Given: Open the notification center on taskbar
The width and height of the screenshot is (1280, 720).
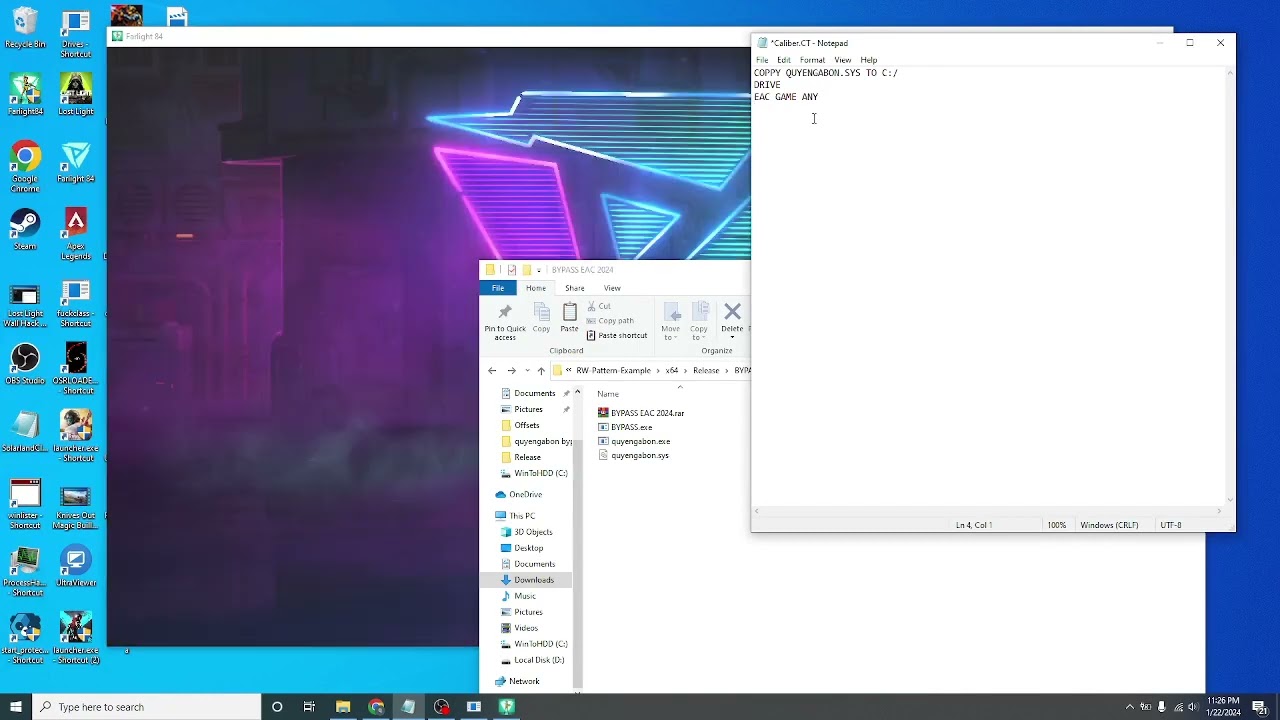Looking at the screenshot, I should pos(1260,707).
